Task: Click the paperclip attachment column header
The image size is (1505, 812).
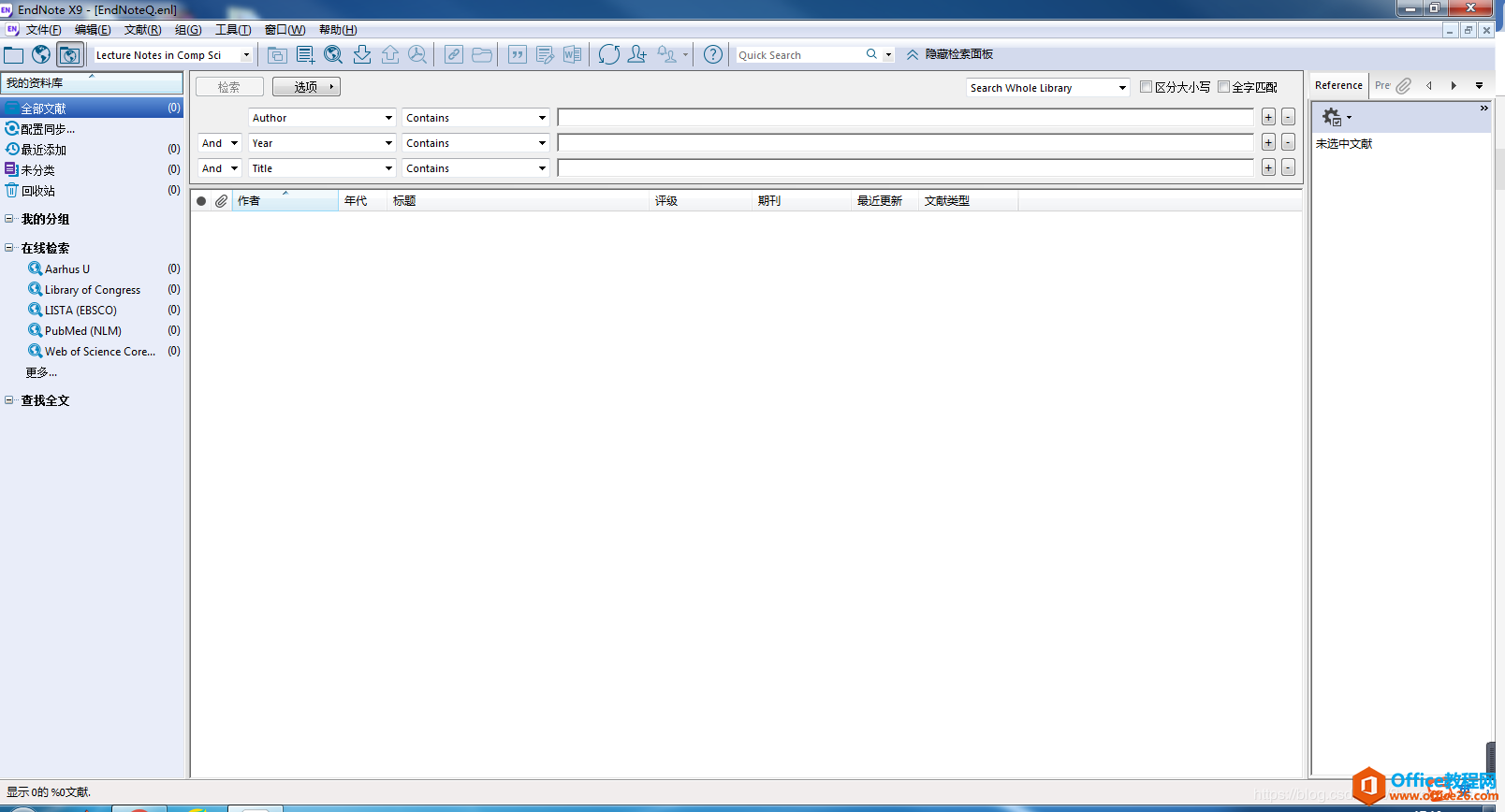Action: 222,201
